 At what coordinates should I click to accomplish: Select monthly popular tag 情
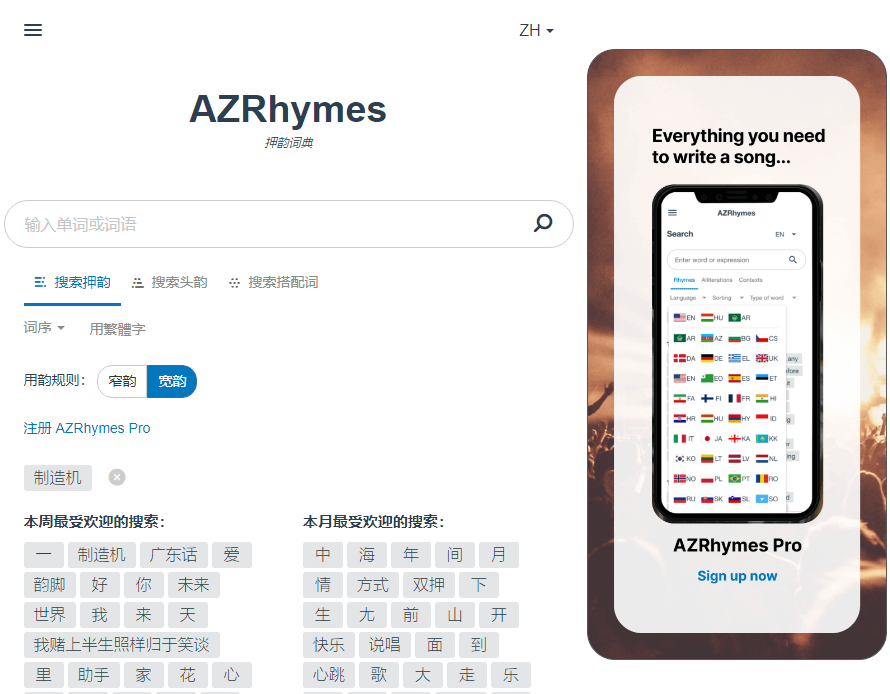pyautogui.click(x=323, y=585)
